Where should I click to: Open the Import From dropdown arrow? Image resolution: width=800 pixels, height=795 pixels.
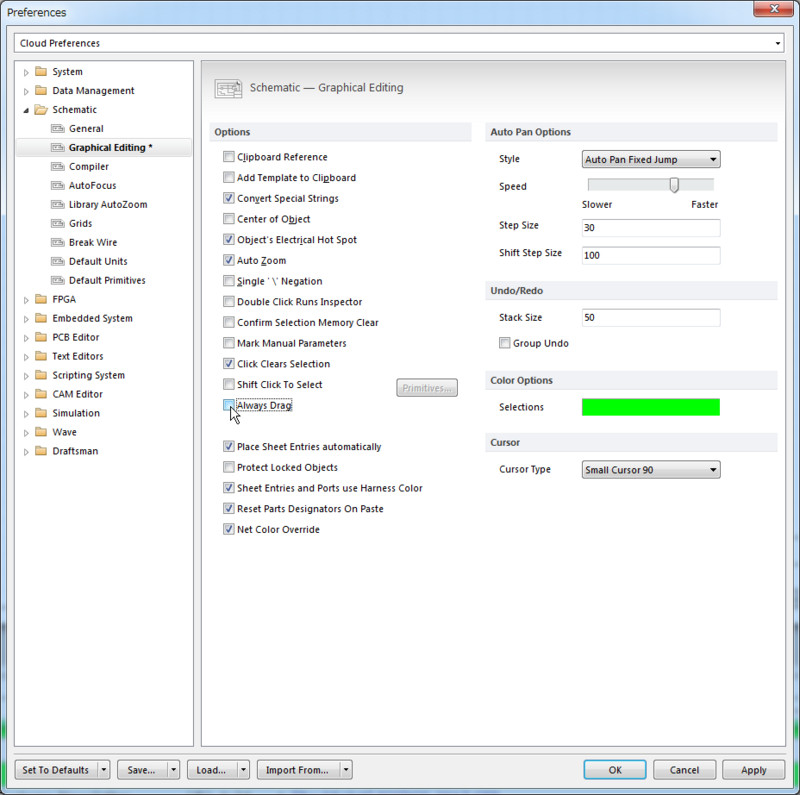(346, 769)
